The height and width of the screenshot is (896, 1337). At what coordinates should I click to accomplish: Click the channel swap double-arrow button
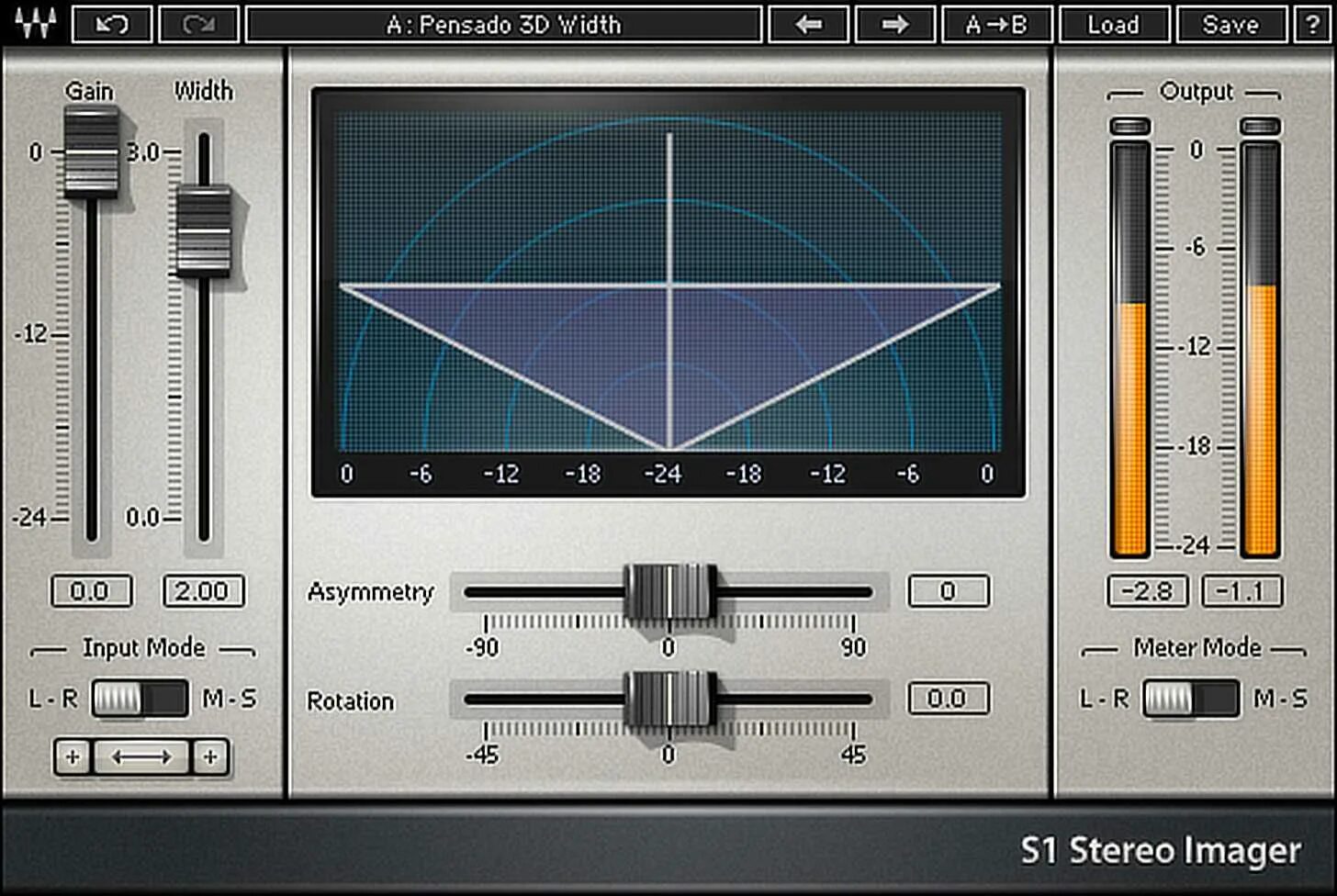141,757
